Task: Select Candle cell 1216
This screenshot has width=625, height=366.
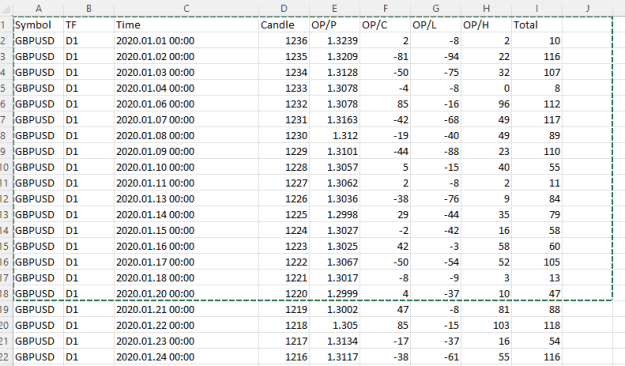Action: (x=284, y=357)
